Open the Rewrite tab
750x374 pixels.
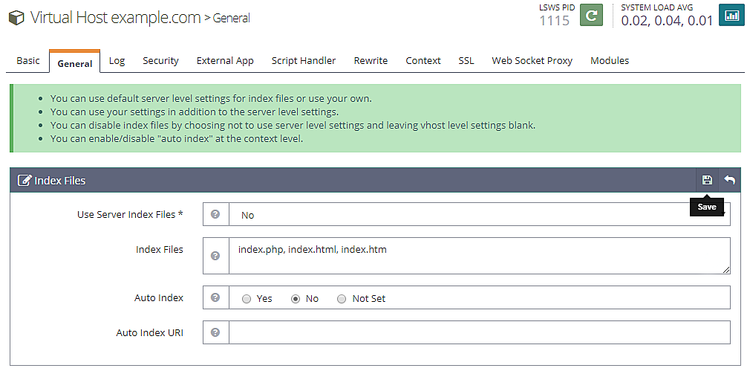(x=371, y=61)
